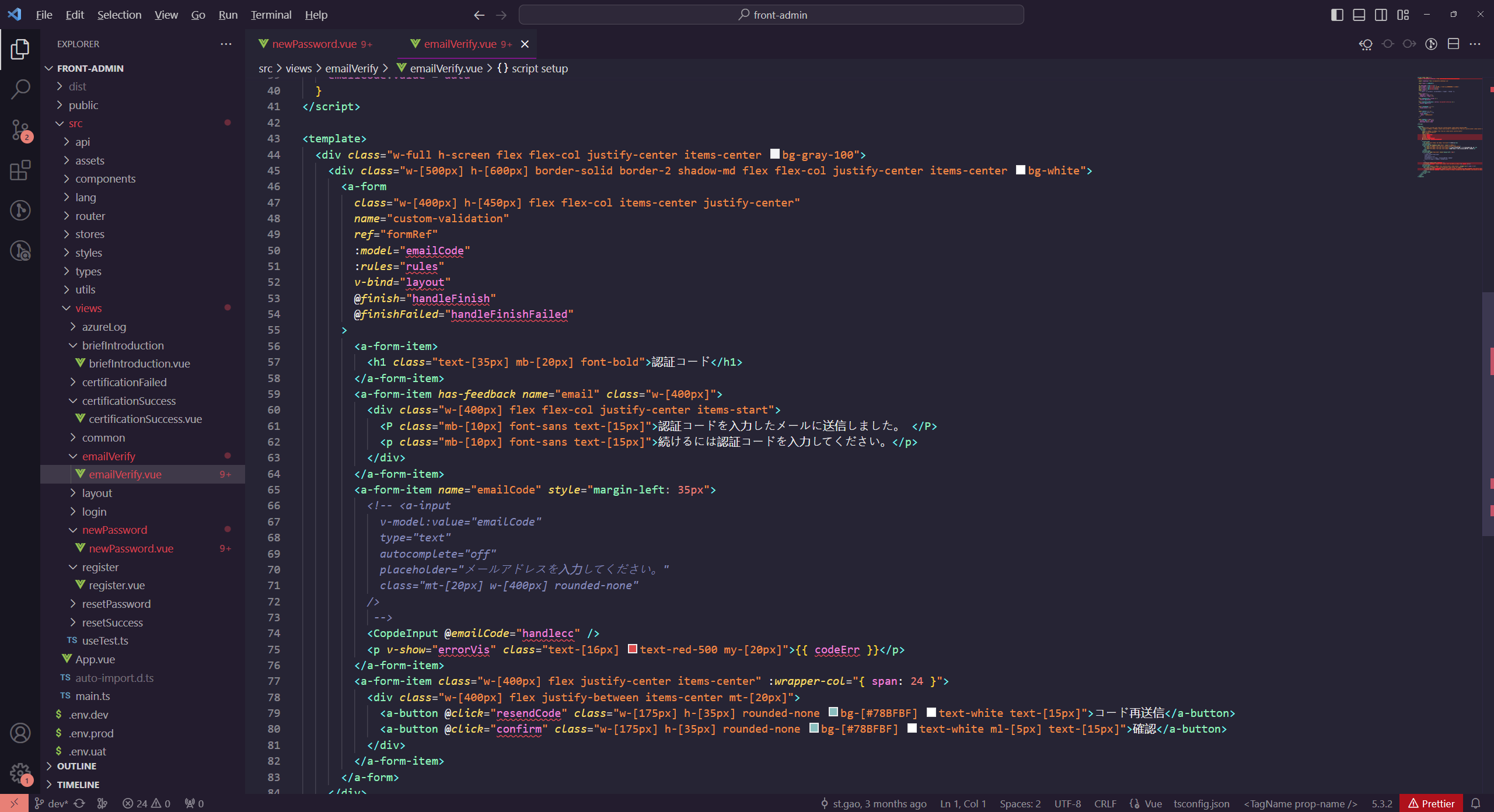Click the Prettier status item
Image resolution: width=1494 pixels, height=812 pixels.
[1432, 803]
